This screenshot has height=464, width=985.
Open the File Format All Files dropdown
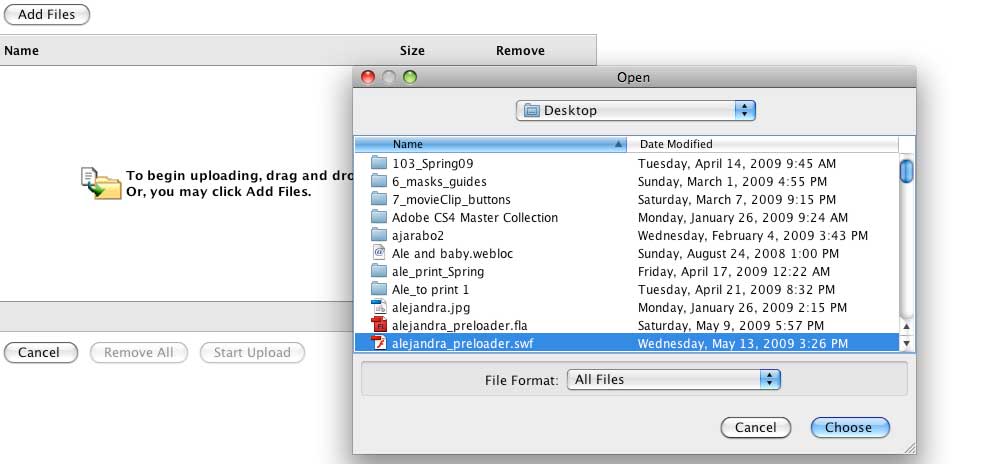(x=673, y=379)
